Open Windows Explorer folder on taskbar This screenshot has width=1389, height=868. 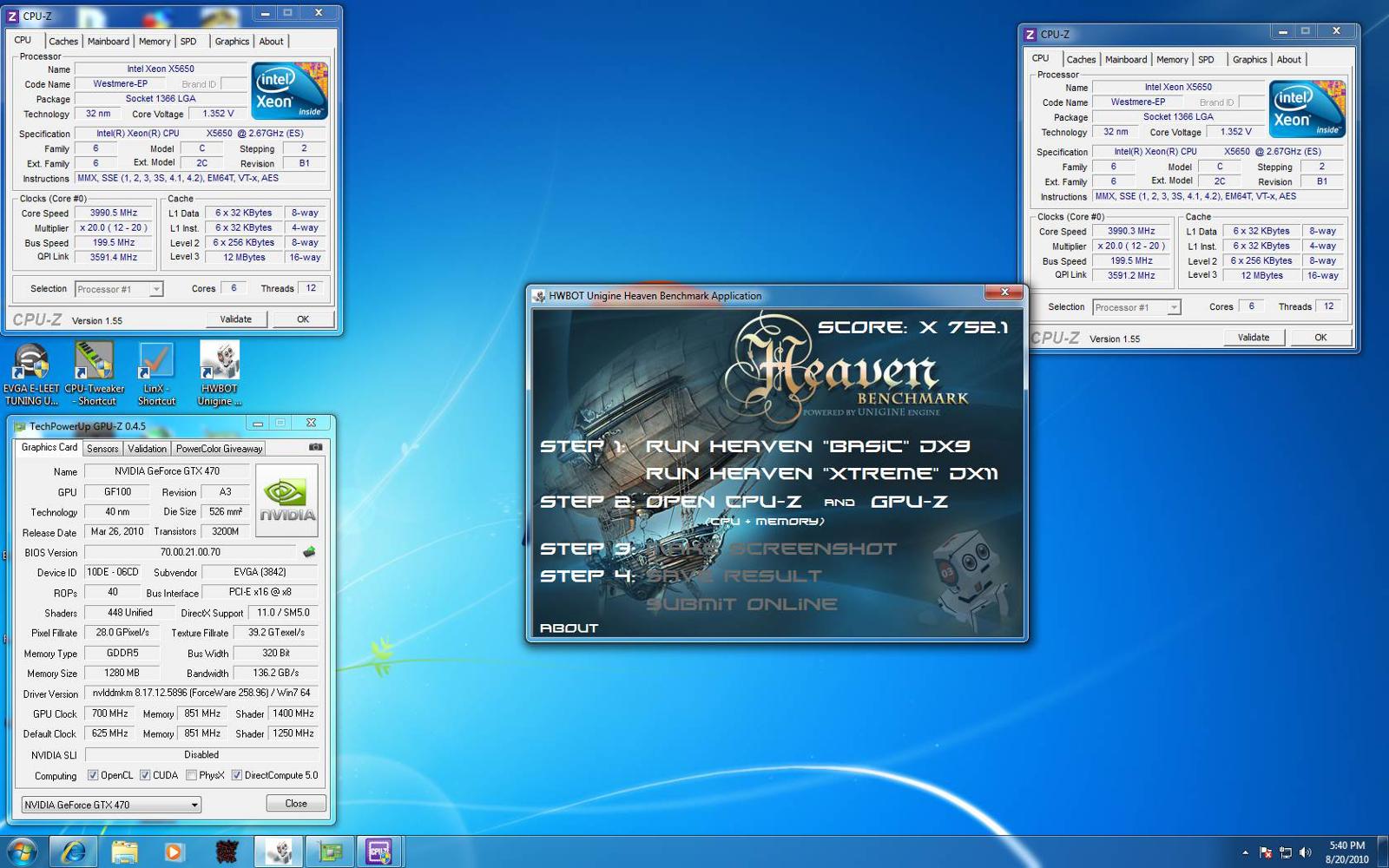tap(125, 852)
